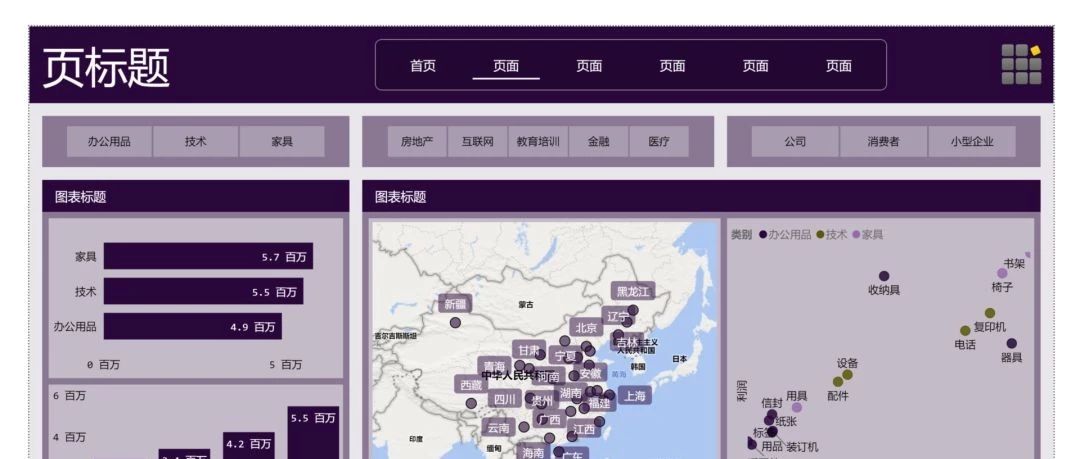Image resolution: width=1080 pixels, height=459 pixels.
Task: Select the 医疗 industry filter
Action: point(659,141)
